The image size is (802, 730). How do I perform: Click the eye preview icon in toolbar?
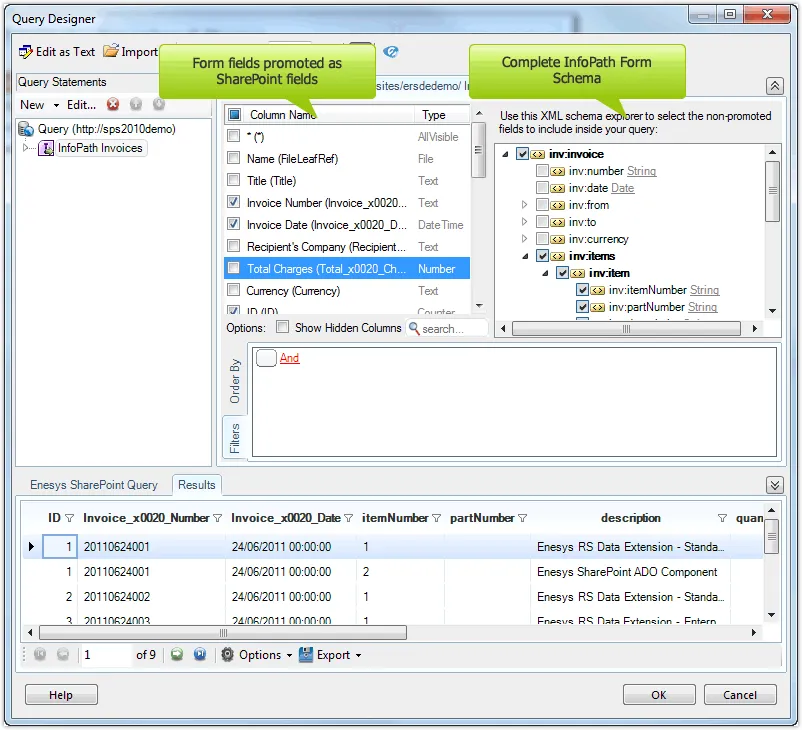pyautogui.click(x=391, y=52)
